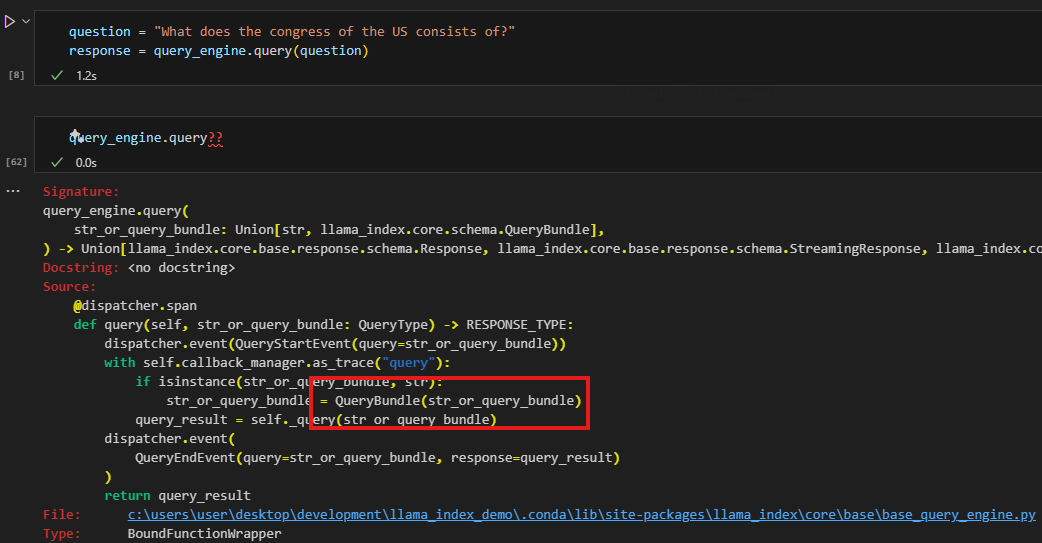Viewport: 1042px width, 543px height.
Task: Click the response = query_engine.query(question) line
Action: [218, 51]
